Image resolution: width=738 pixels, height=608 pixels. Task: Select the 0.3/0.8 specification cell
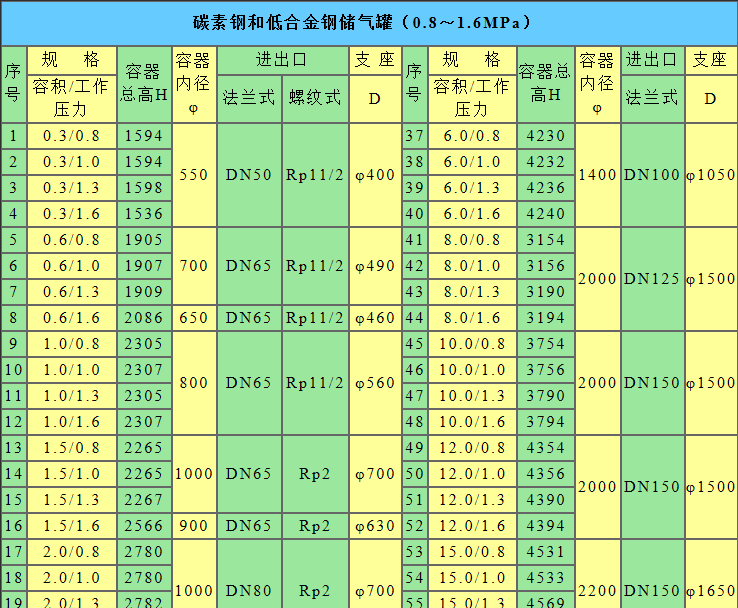tap(72, 136)
